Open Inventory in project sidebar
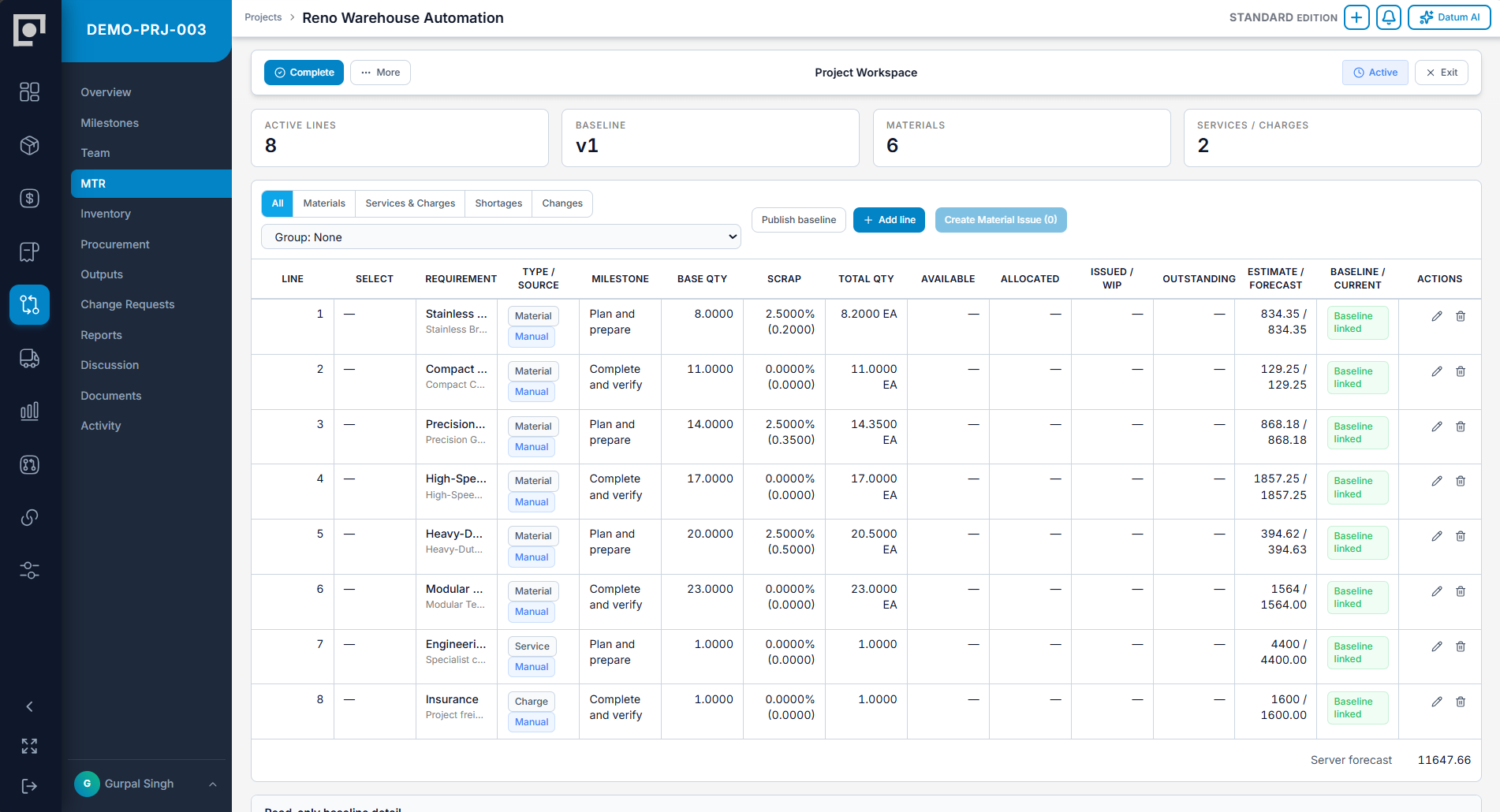 tap(106, 214)
